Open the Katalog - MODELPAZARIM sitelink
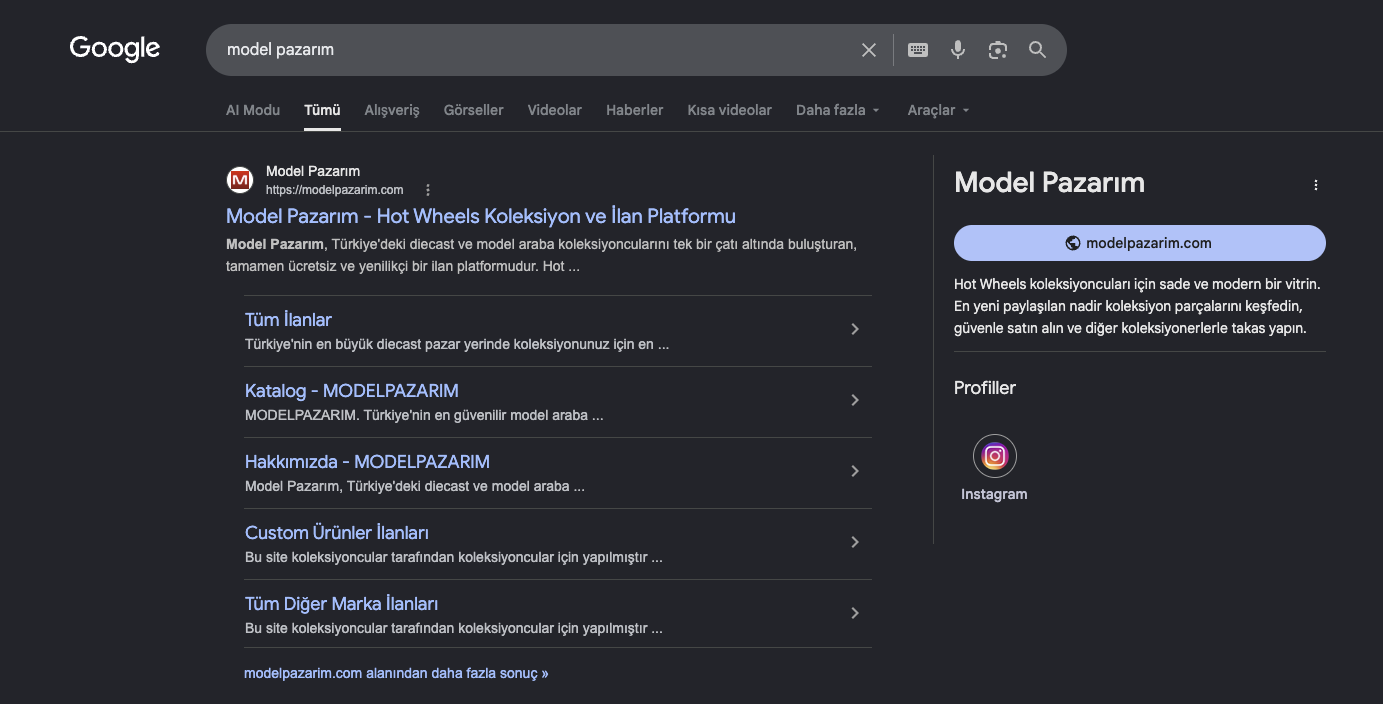1383x704 pixels. [352, 391]
